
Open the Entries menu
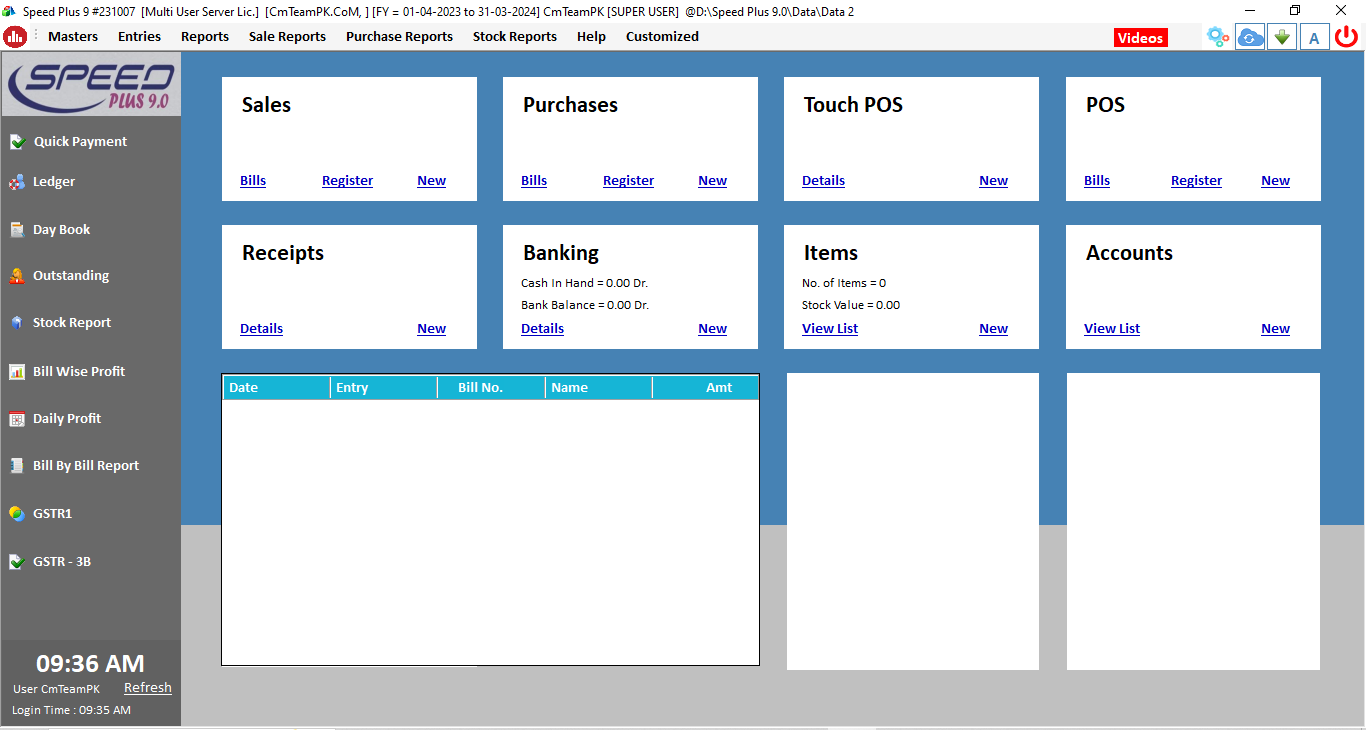[139, 37]
